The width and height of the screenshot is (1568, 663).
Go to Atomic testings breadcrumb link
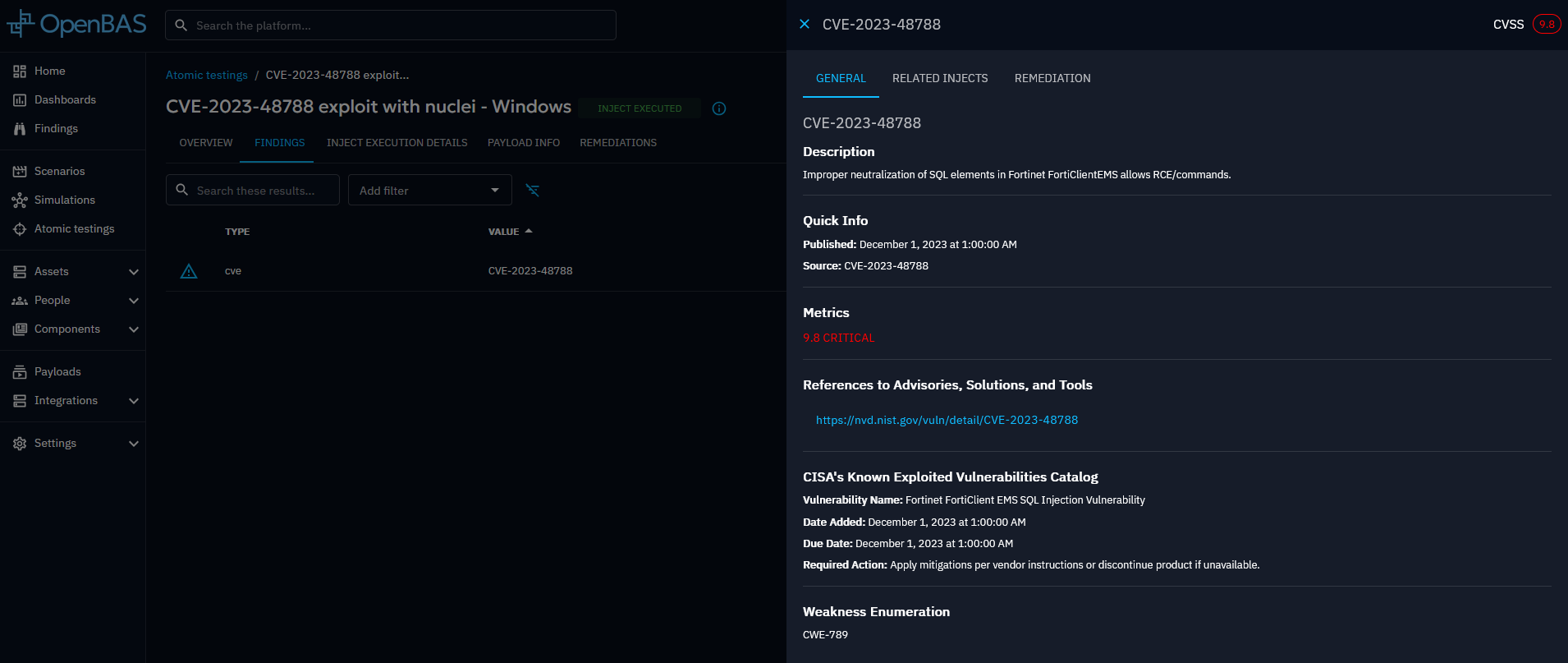pyautogui.click(x=207, y=76)
